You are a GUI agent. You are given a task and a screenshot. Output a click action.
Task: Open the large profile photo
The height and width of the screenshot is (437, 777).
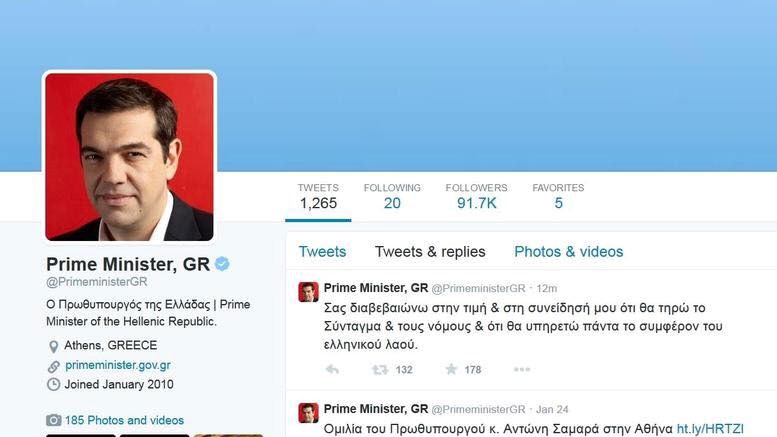[129, 157]
